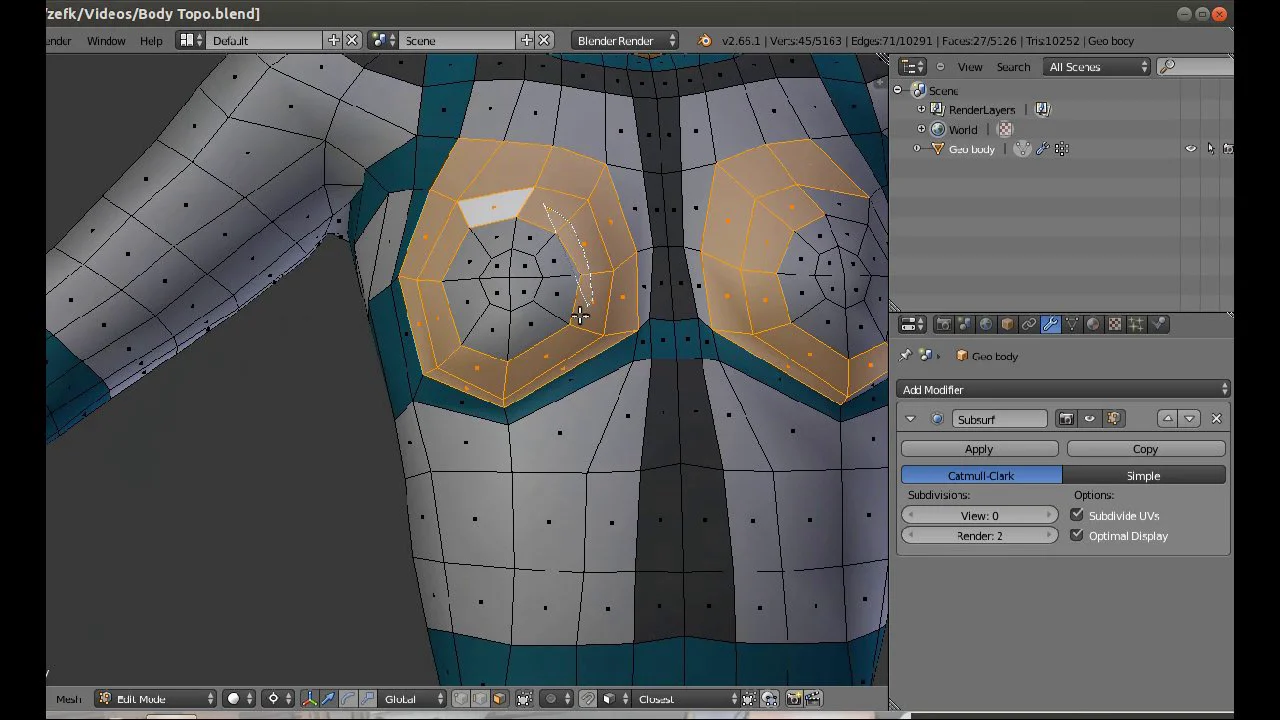Image resolution: width=1280 pixels, height=720 pixels.
Task: Disable Optimal Display checkbox
Action: [1077, 535]
